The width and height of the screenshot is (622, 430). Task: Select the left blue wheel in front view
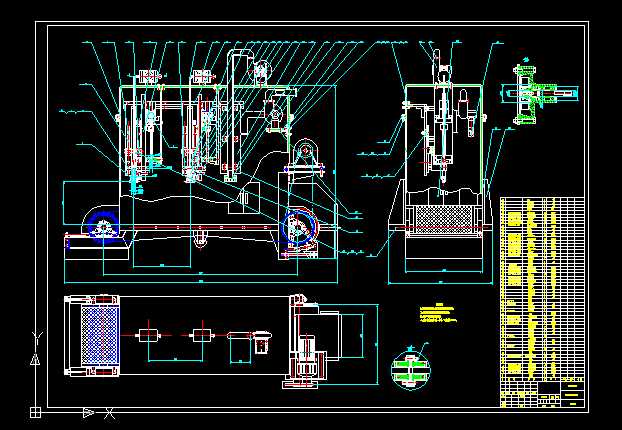[x=100, y=228]
